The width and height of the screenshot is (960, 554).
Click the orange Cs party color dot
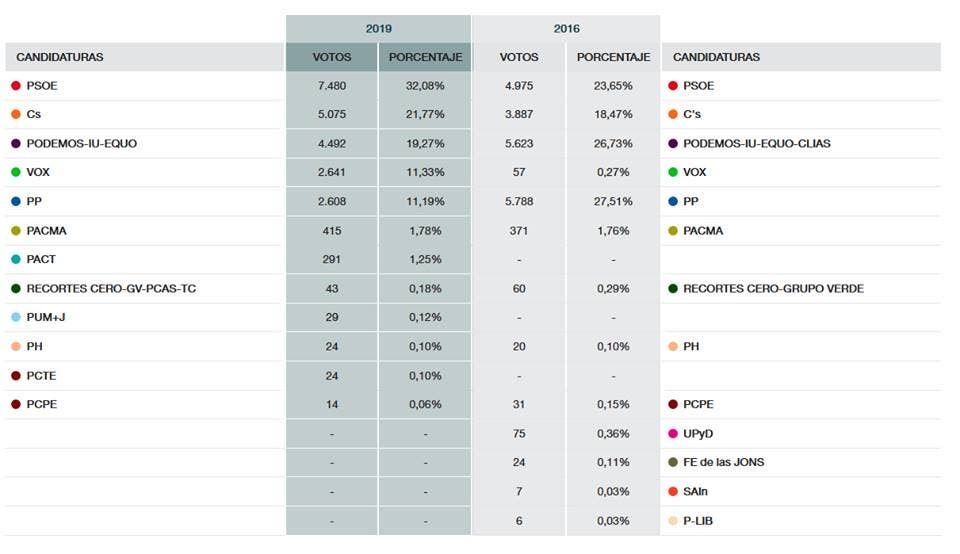click(16, 115)
